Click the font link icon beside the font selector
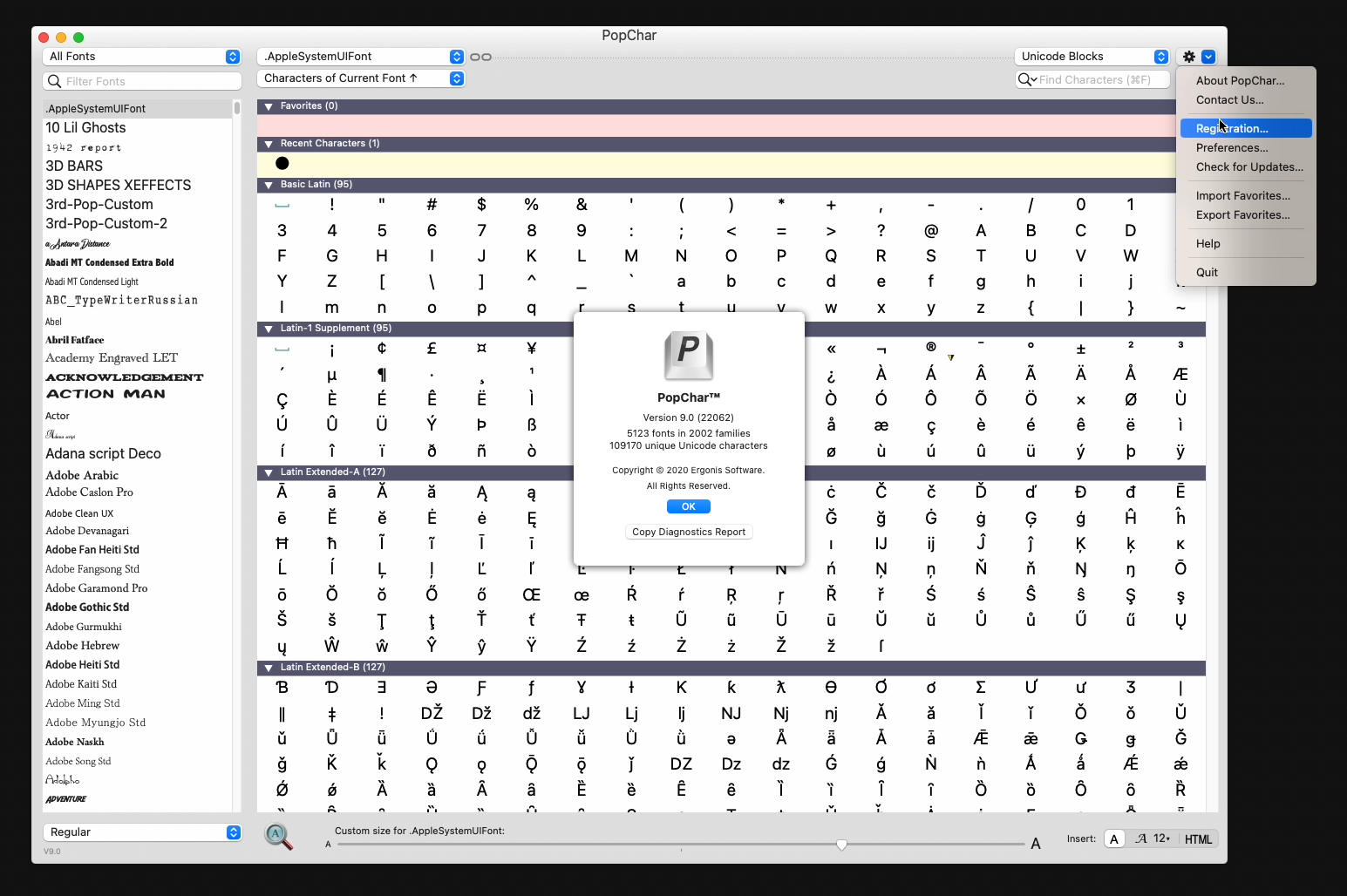The width and height of the screenshot is (1347, 896). (480, 58)
